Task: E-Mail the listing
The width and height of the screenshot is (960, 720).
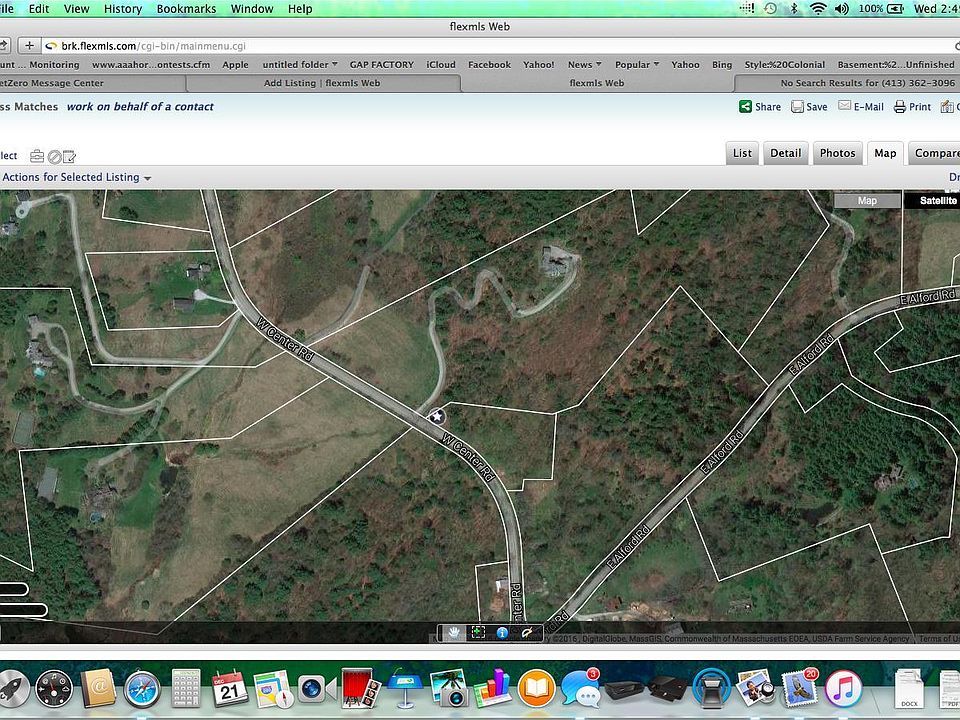Action: [x=860, y=107]
